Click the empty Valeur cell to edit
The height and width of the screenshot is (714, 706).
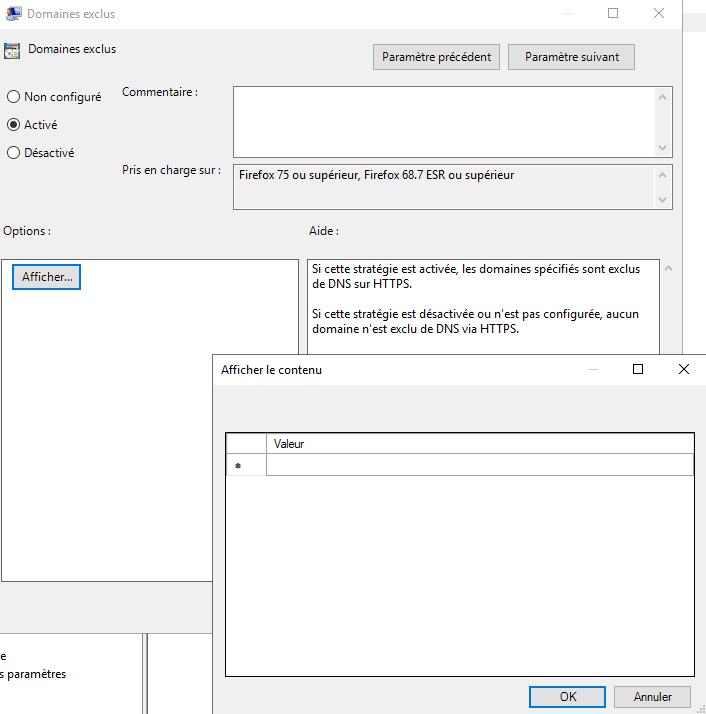[x=480, y=465]
